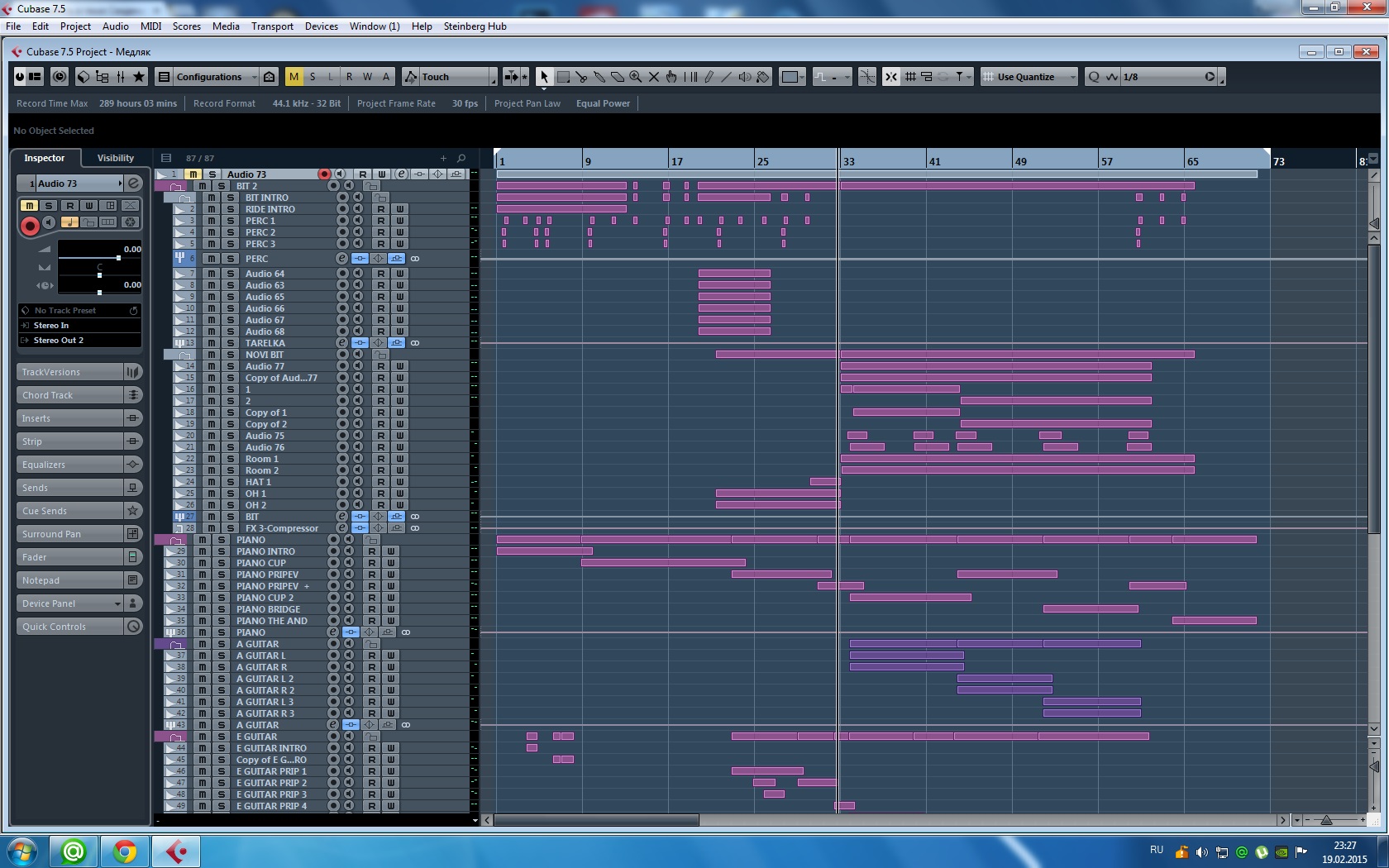The image size is (1389, 868).
Task: Open Cubase icon on the taskbar
Action: point(176,851)
